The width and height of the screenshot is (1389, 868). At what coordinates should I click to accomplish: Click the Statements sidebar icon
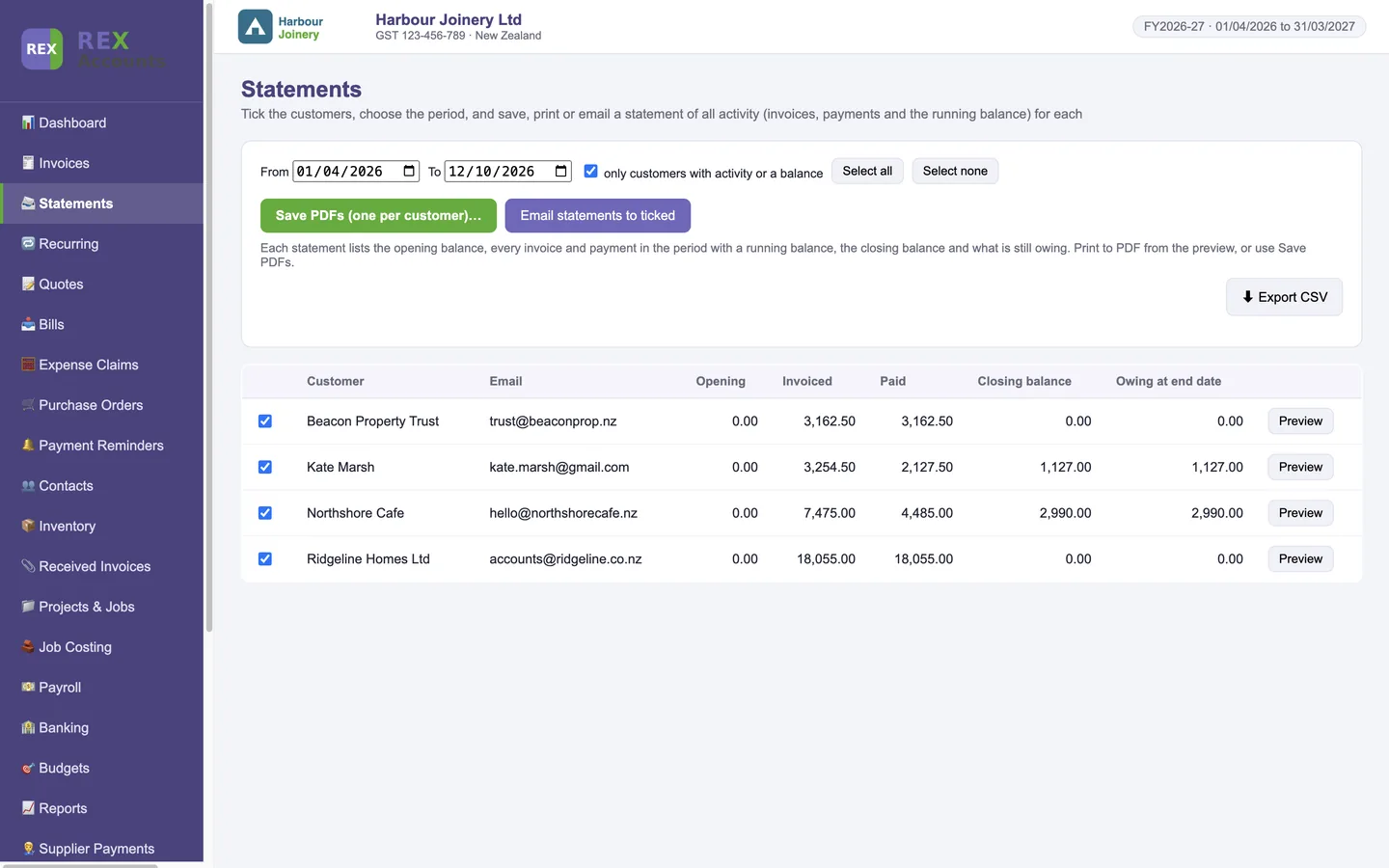28,203
